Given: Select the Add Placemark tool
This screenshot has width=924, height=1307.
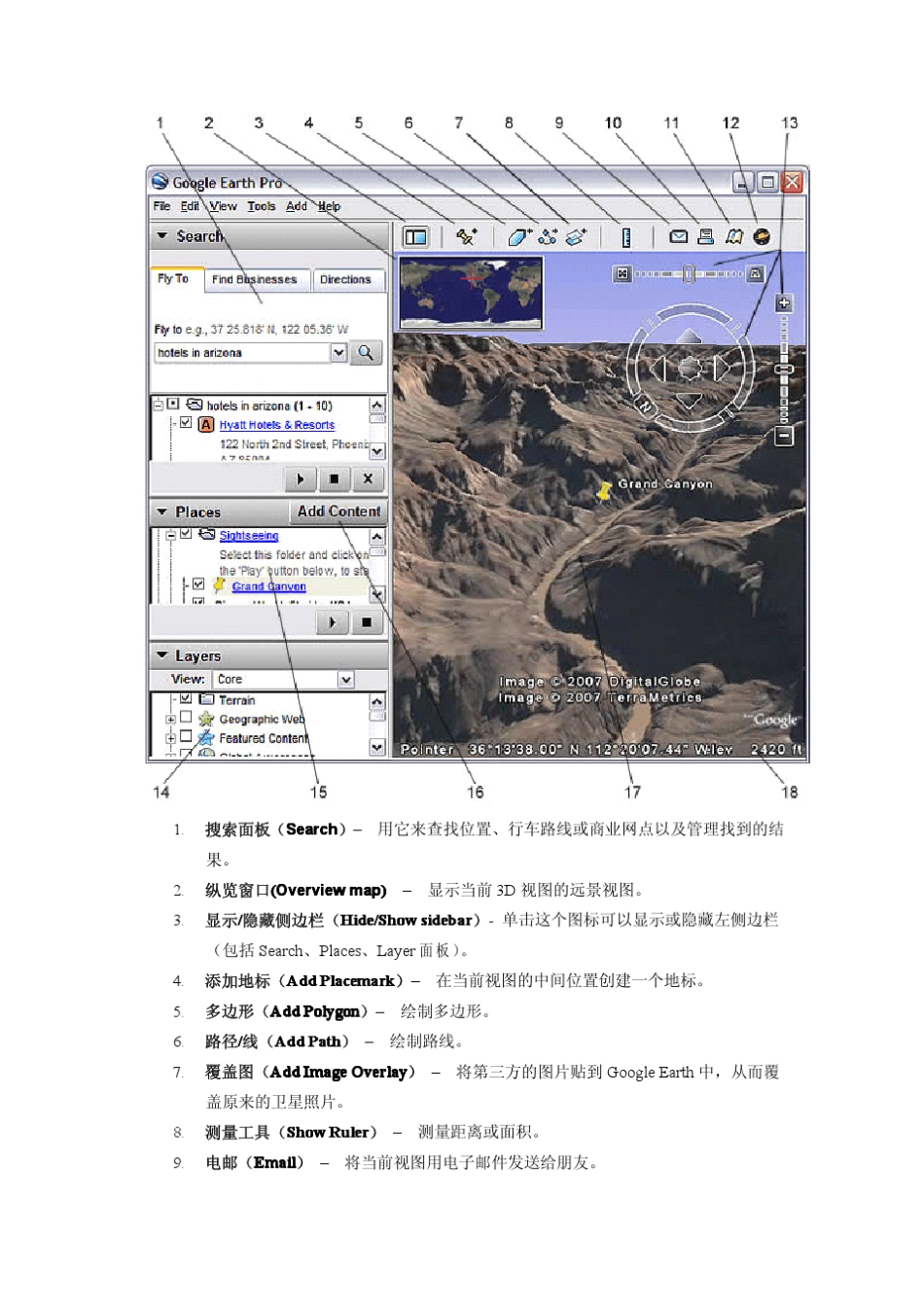Looking at the screenshot, I should tap(466, 236).
